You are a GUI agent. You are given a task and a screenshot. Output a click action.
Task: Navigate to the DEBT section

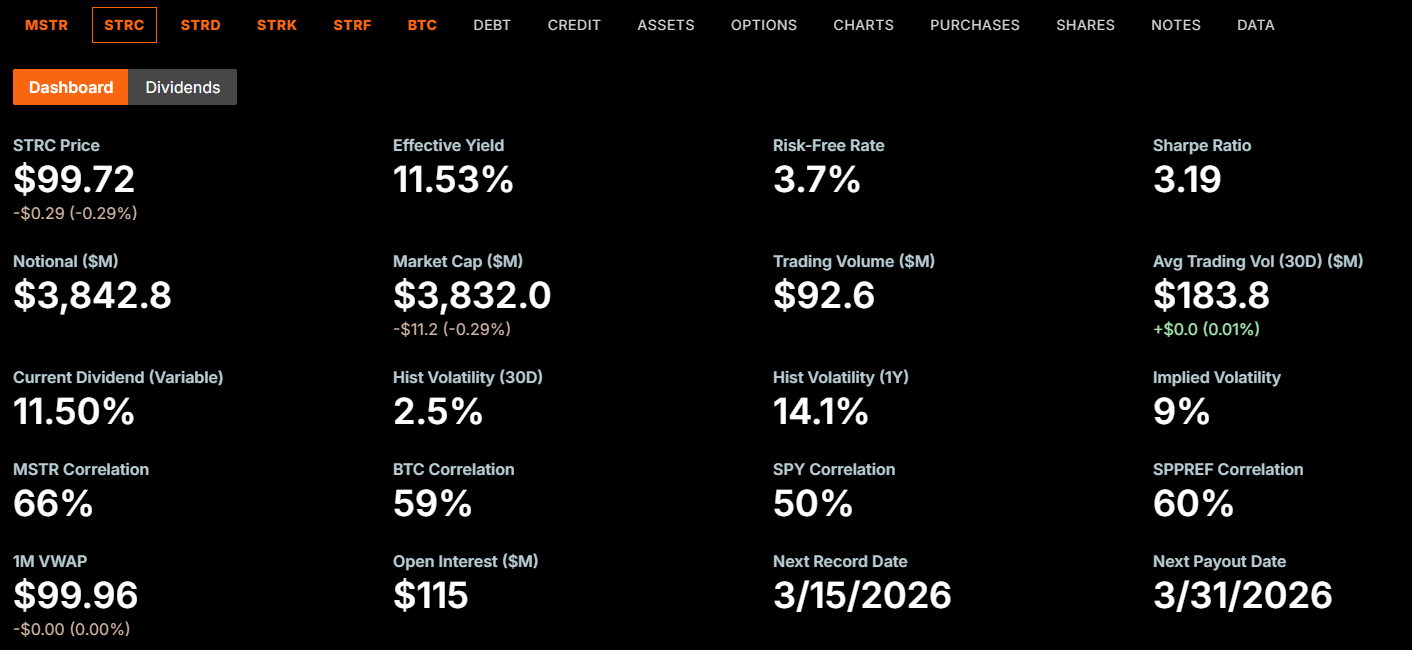pyautogui.click(x=492, y=25)
